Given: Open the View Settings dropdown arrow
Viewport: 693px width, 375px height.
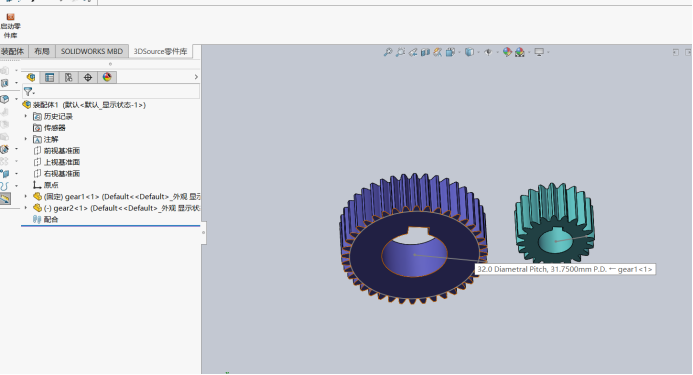Looking at the screenshot, I should tap(548, 53).
